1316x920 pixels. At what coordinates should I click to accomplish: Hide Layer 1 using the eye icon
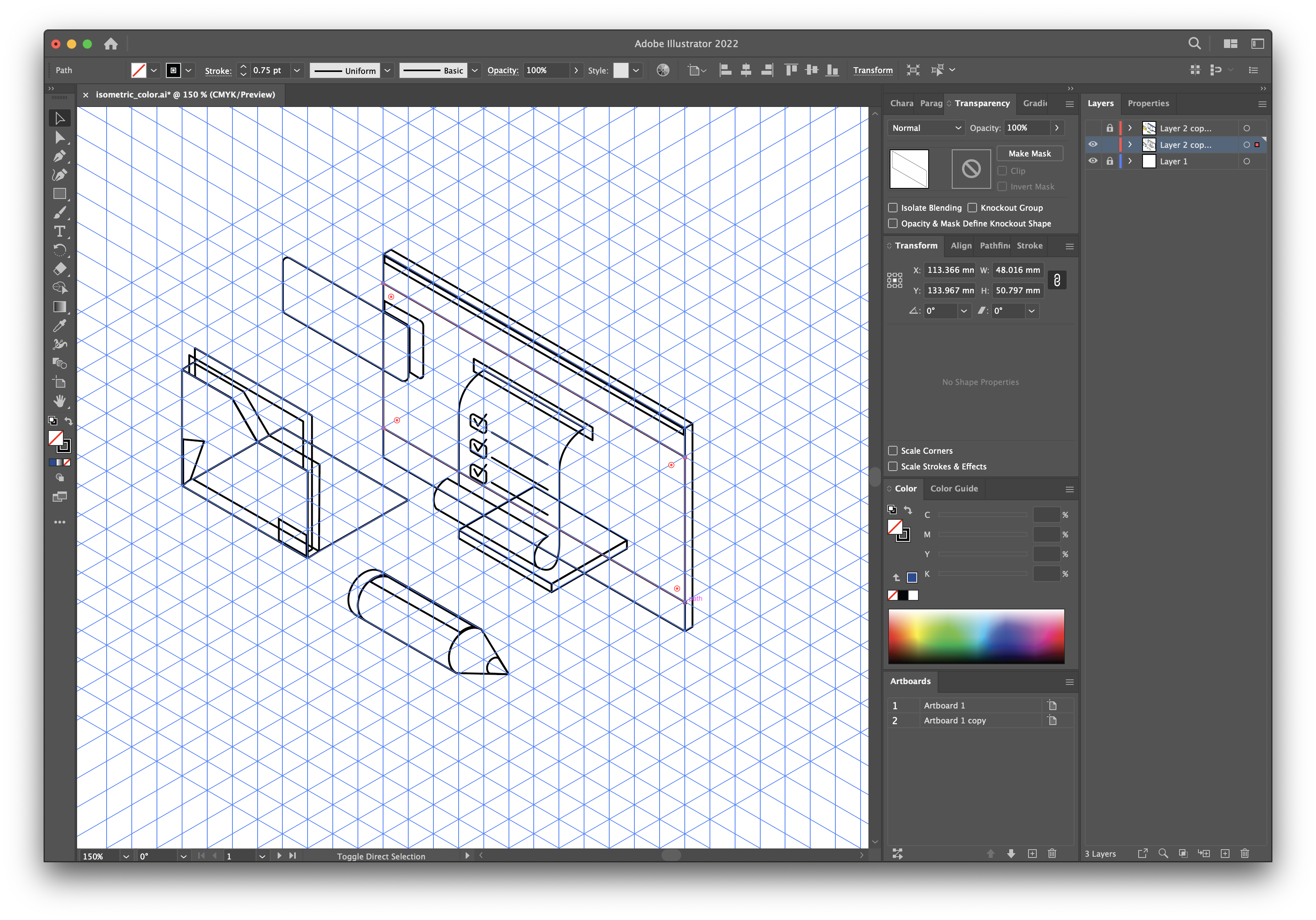1093,162
